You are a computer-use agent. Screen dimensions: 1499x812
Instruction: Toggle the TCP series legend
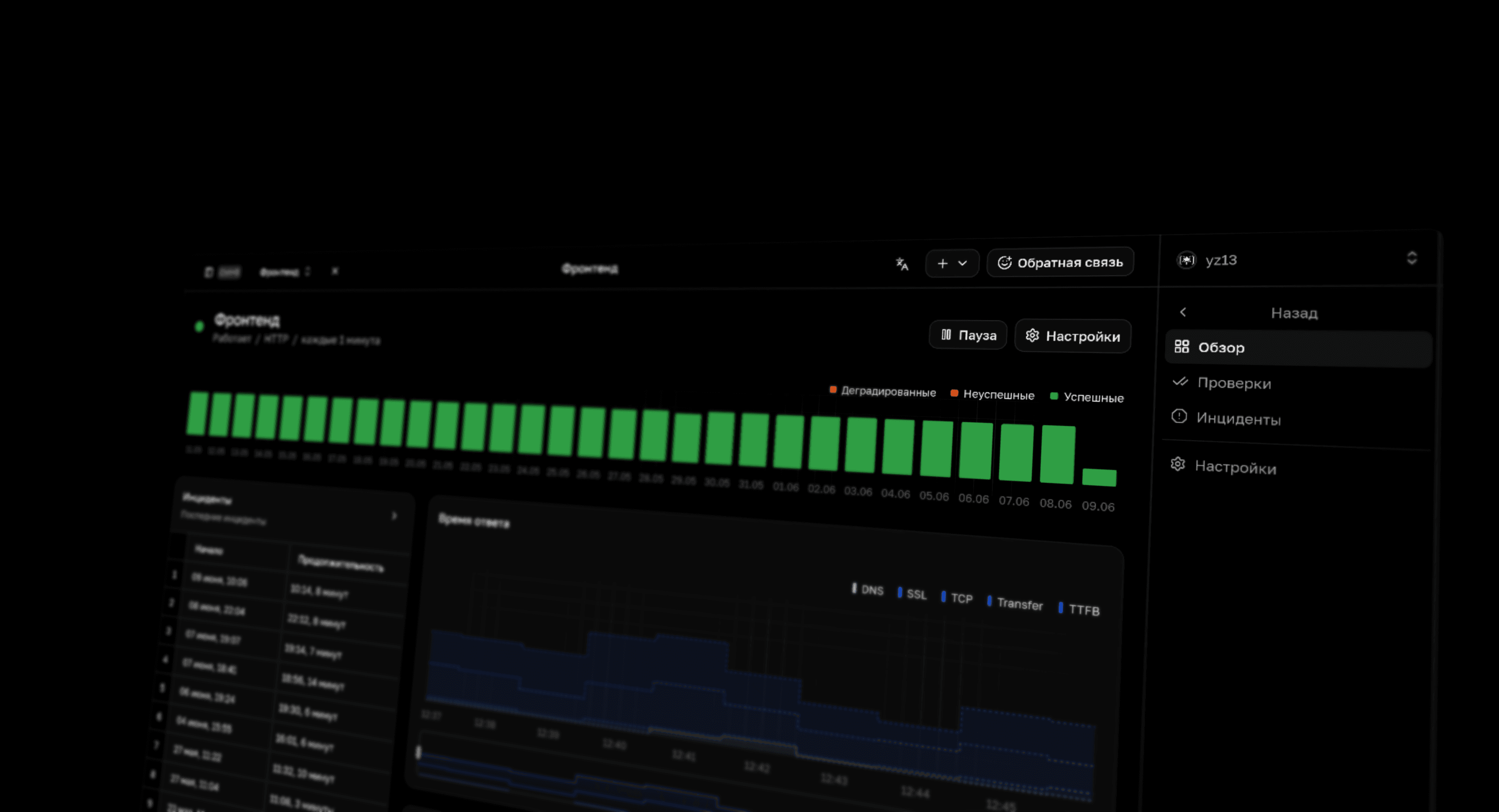coord(957,598)
